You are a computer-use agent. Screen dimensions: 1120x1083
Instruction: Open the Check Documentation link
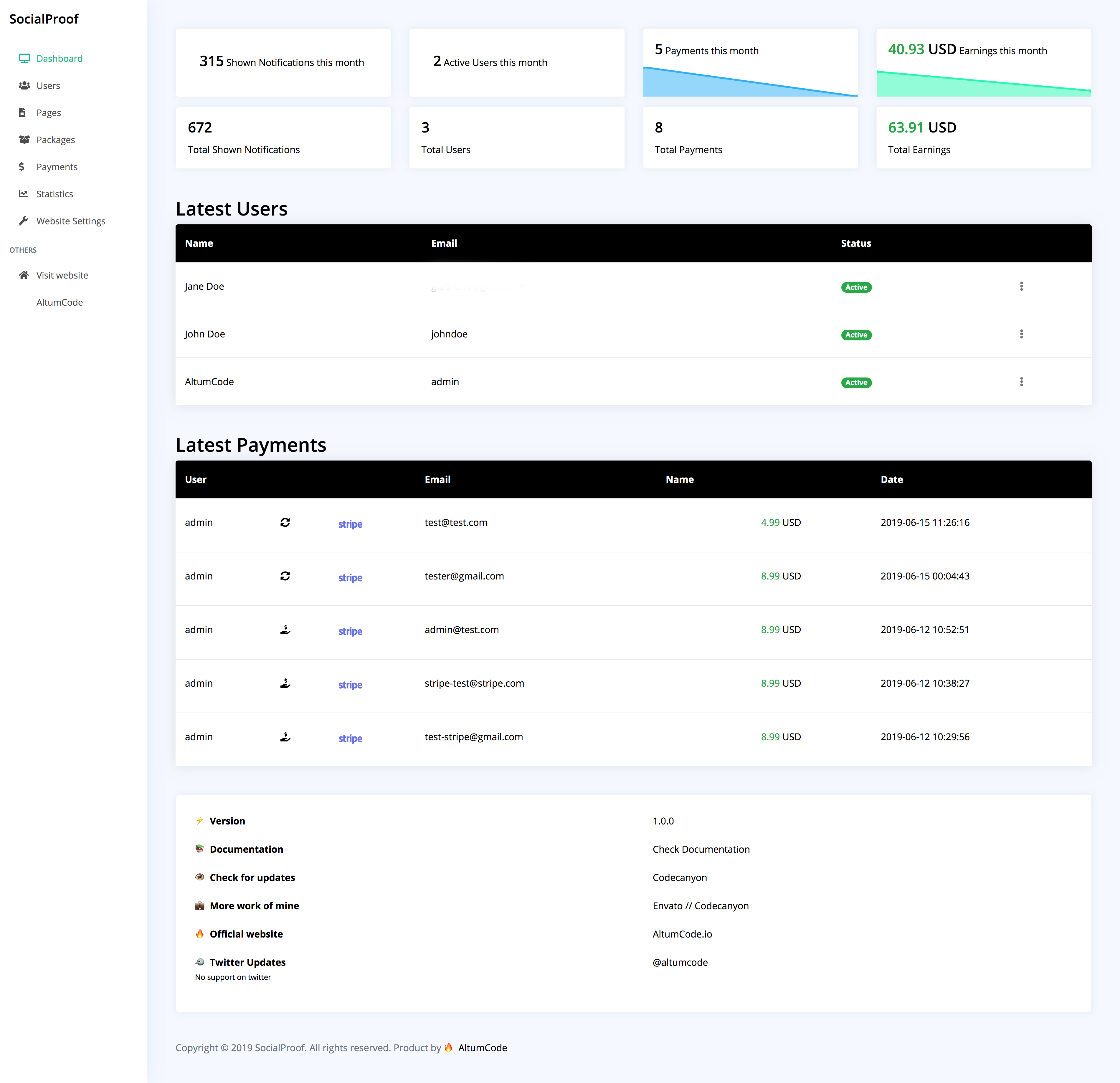pos(701,849)
